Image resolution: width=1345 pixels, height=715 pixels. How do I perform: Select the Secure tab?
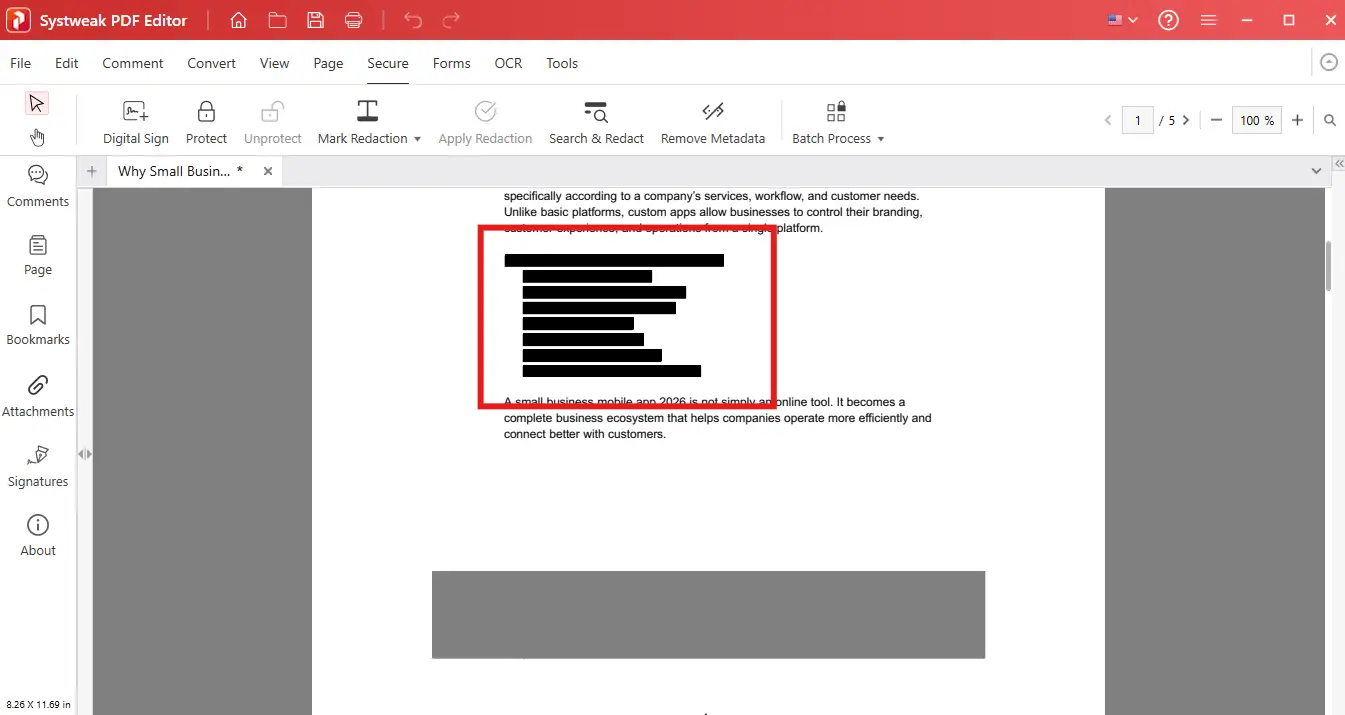pos(388,63)
